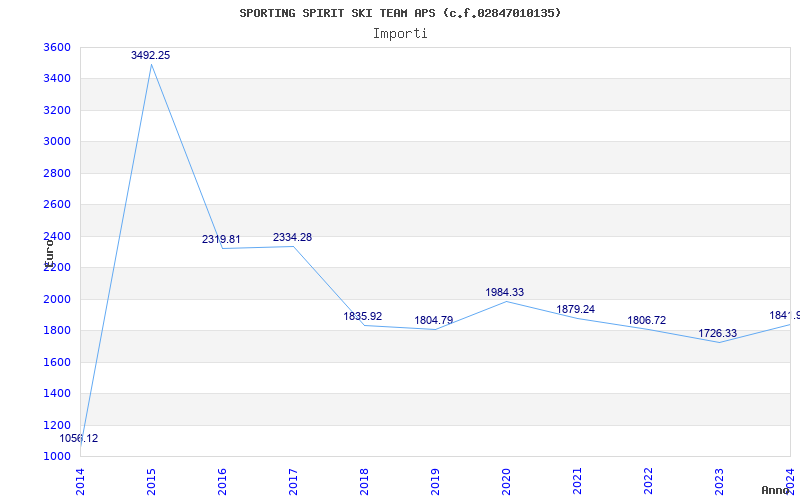Click the 1600 y-axis tick label
The image size is (800, 500).
pos(57,362)
